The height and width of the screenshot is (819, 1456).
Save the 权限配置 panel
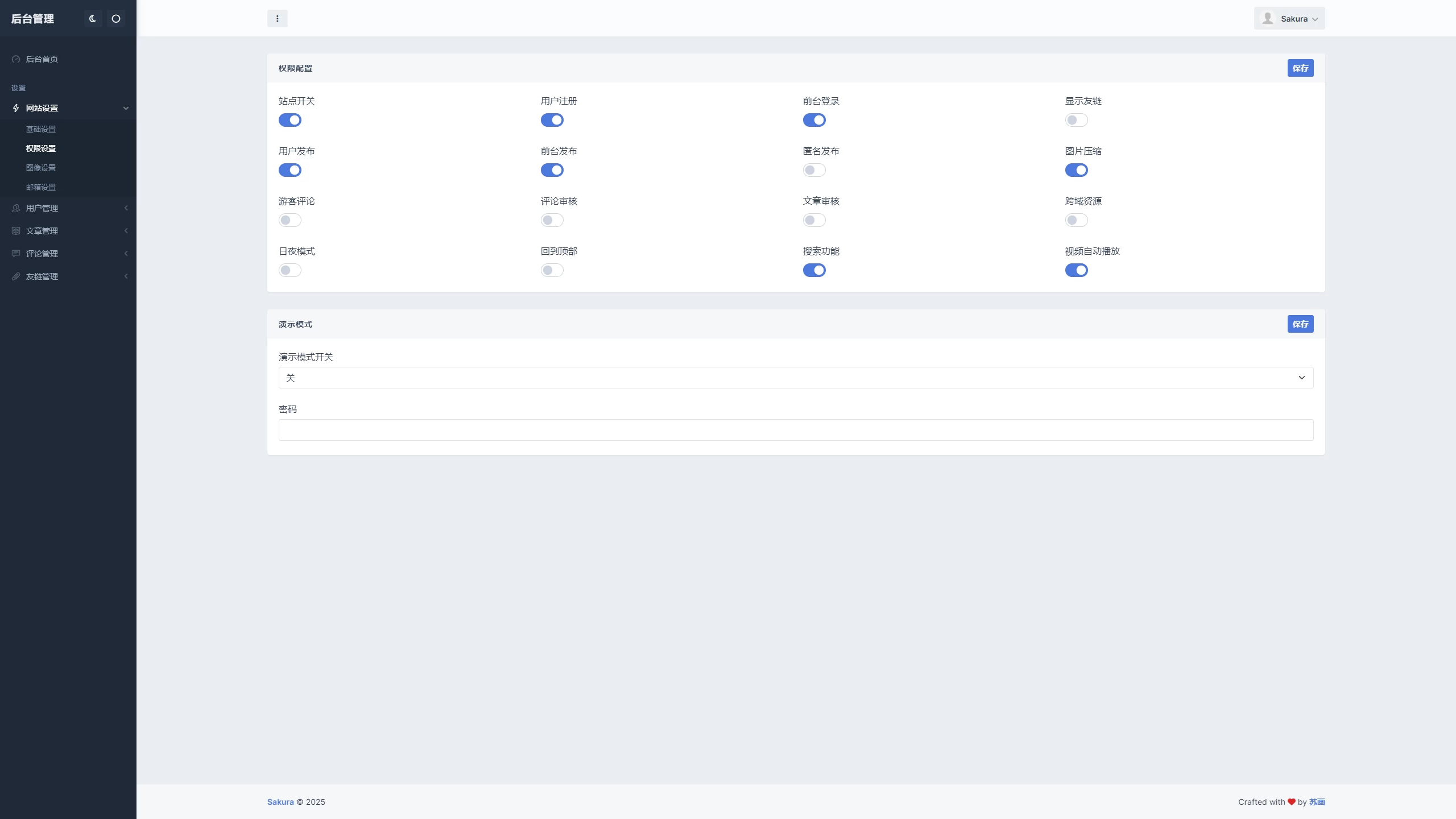pyautogui.click(x=1300, y=68)
